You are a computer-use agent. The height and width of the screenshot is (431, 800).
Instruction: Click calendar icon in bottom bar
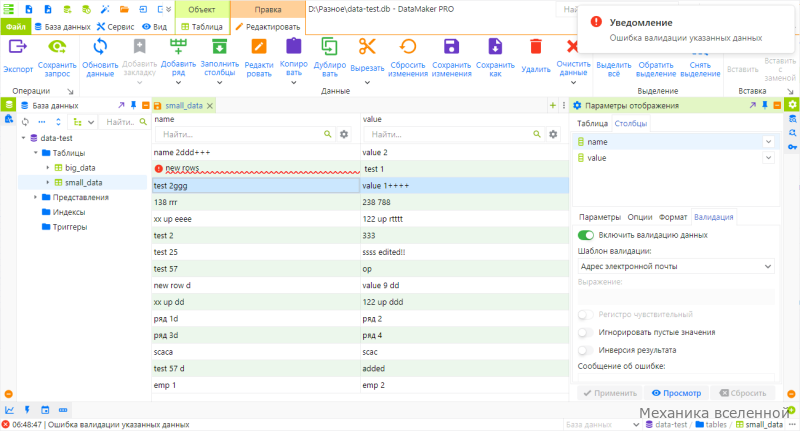click(x=45, y=410)
